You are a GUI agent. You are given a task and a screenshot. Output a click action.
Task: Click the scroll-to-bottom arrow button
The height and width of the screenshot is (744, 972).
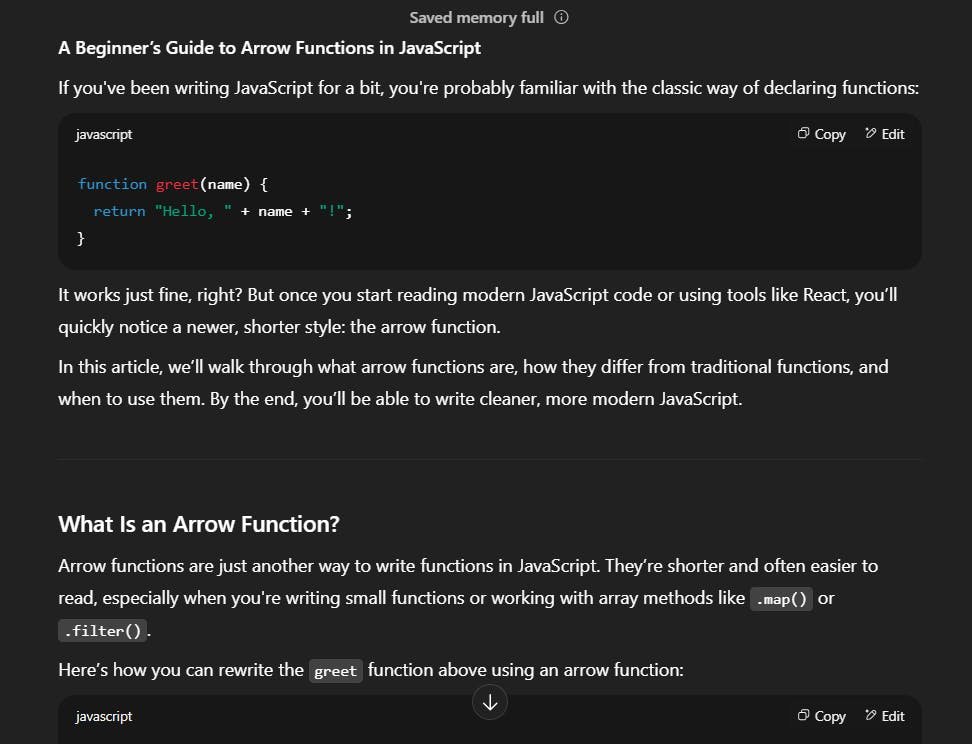(x=489, y=702)
